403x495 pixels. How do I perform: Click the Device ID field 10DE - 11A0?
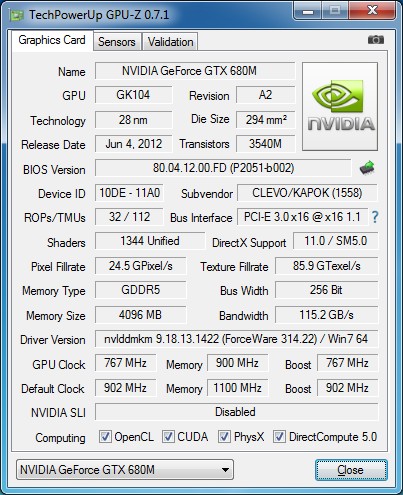point(129,193)
